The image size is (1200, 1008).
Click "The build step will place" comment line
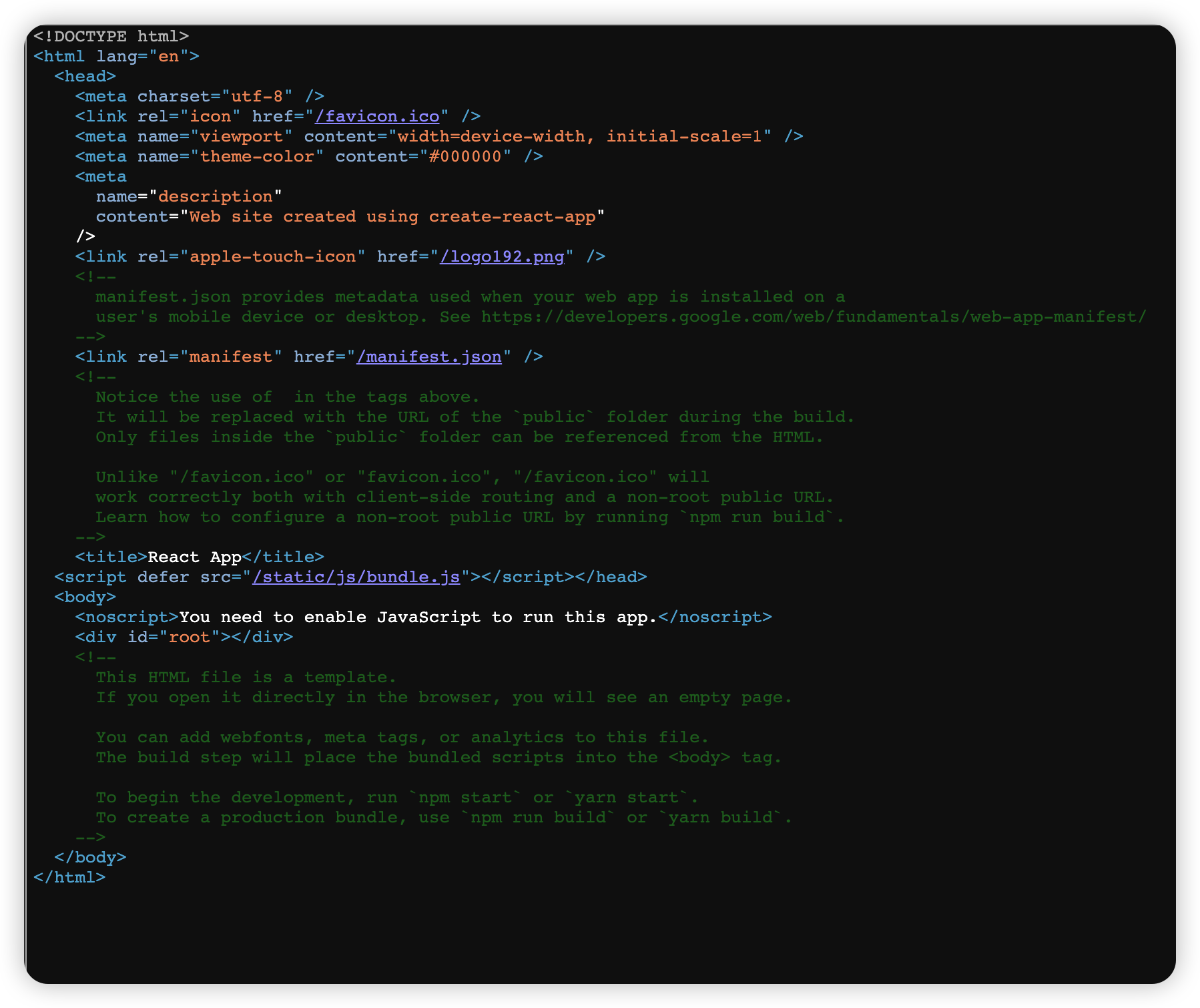point(439,757)
